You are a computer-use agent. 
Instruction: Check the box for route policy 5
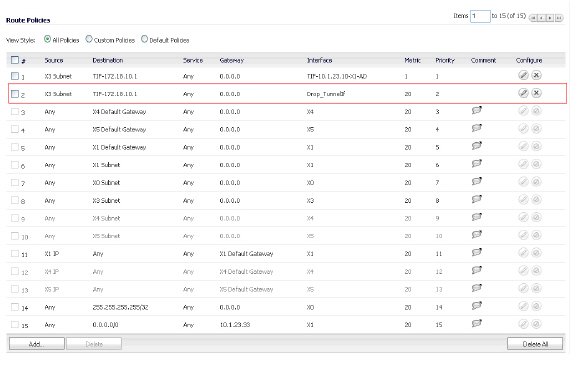tap(15, 147)
